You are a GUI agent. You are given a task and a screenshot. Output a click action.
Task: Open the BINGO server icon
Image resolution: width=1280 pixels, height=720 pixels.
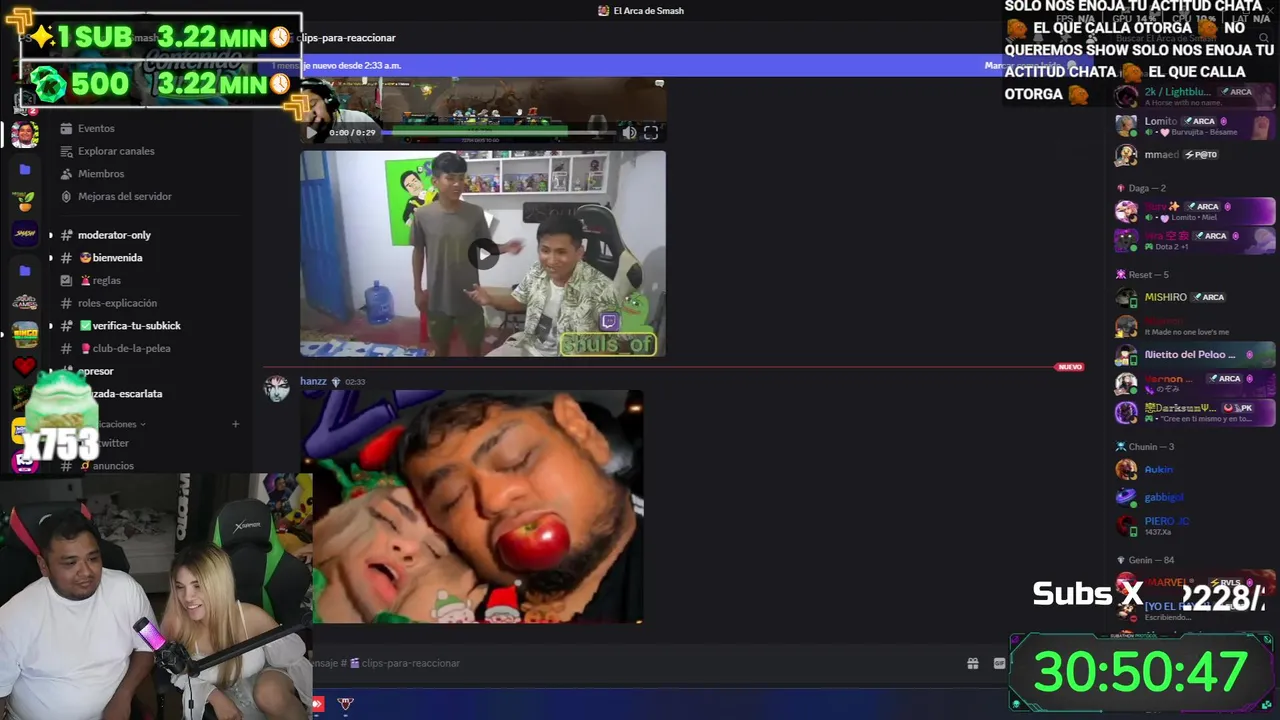pos(25,335)
